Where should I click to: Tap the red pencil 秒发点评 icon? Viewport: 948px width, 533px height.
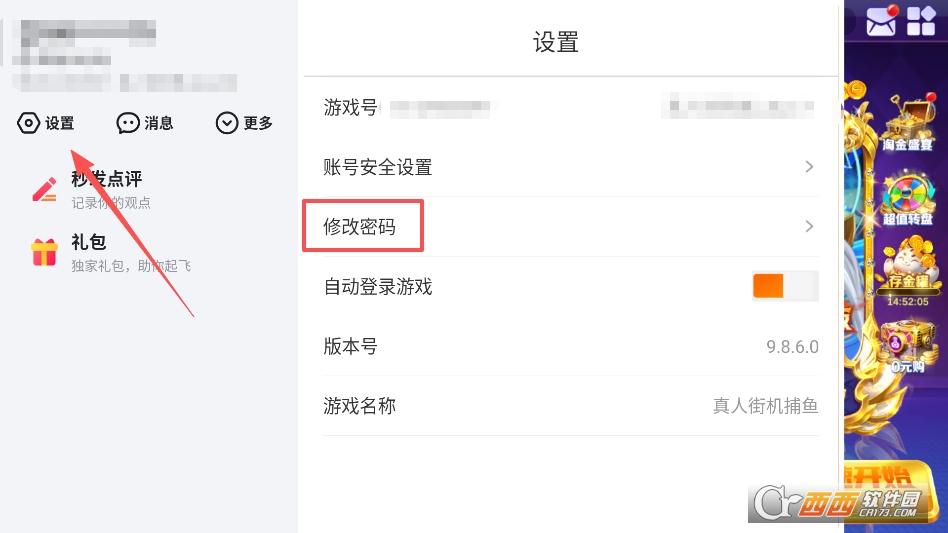(x=45, y=189)
